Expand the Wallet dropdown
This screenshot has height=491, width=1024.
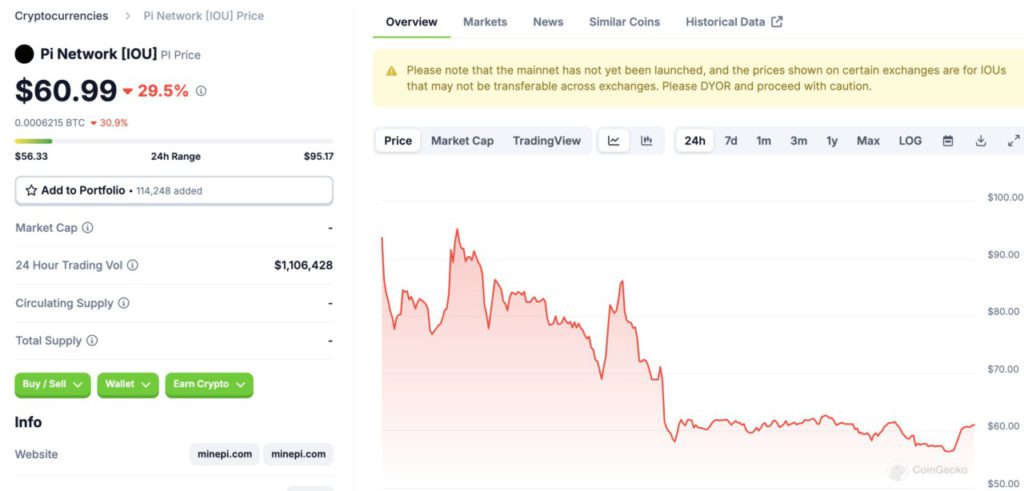pos(128,385)
